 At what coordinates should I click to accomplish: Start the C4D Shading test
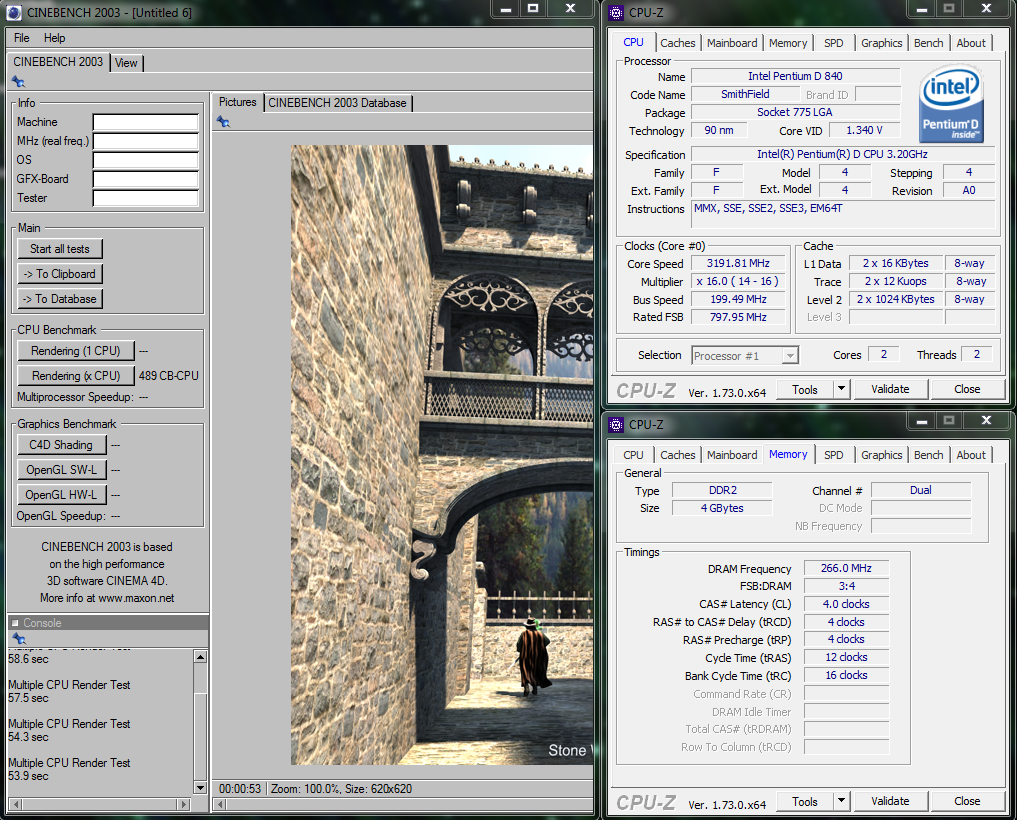coord(61,444)
